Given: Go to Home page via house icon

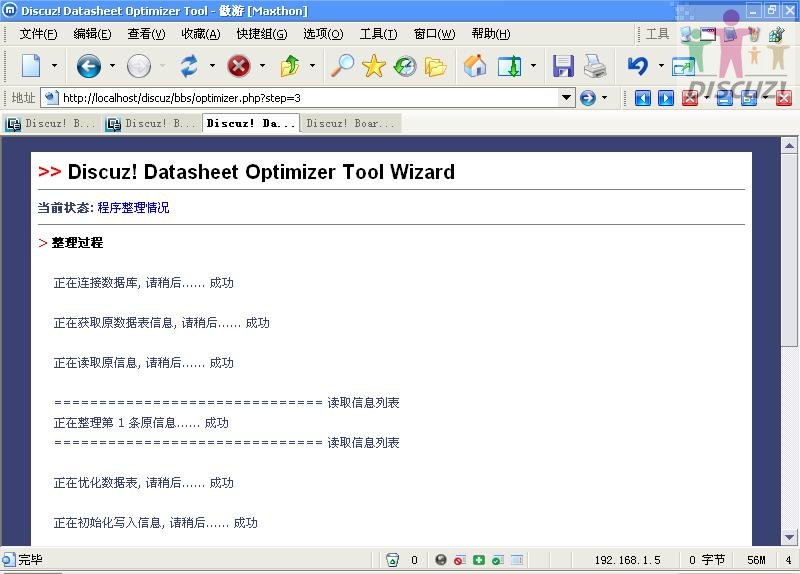Looking at the screenshot, I should [475, 66].
